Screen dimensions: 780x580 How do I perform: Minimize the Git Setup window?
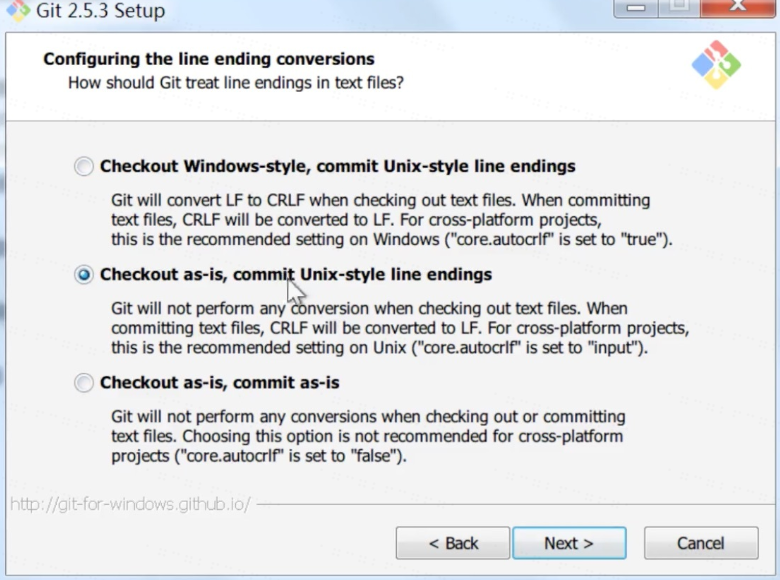tap(636, 8)
